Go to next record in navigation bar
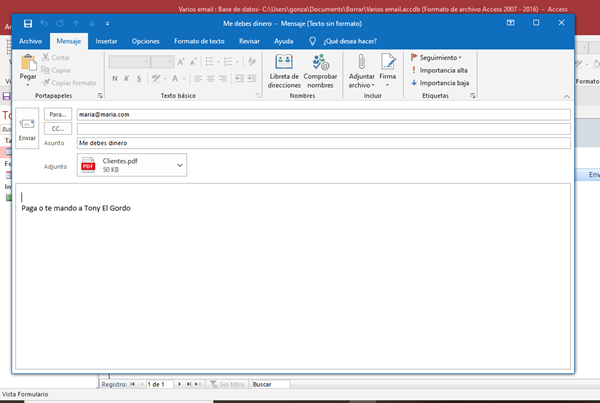The width and height of the screenshot is (600, 403). tap(178, 384)
